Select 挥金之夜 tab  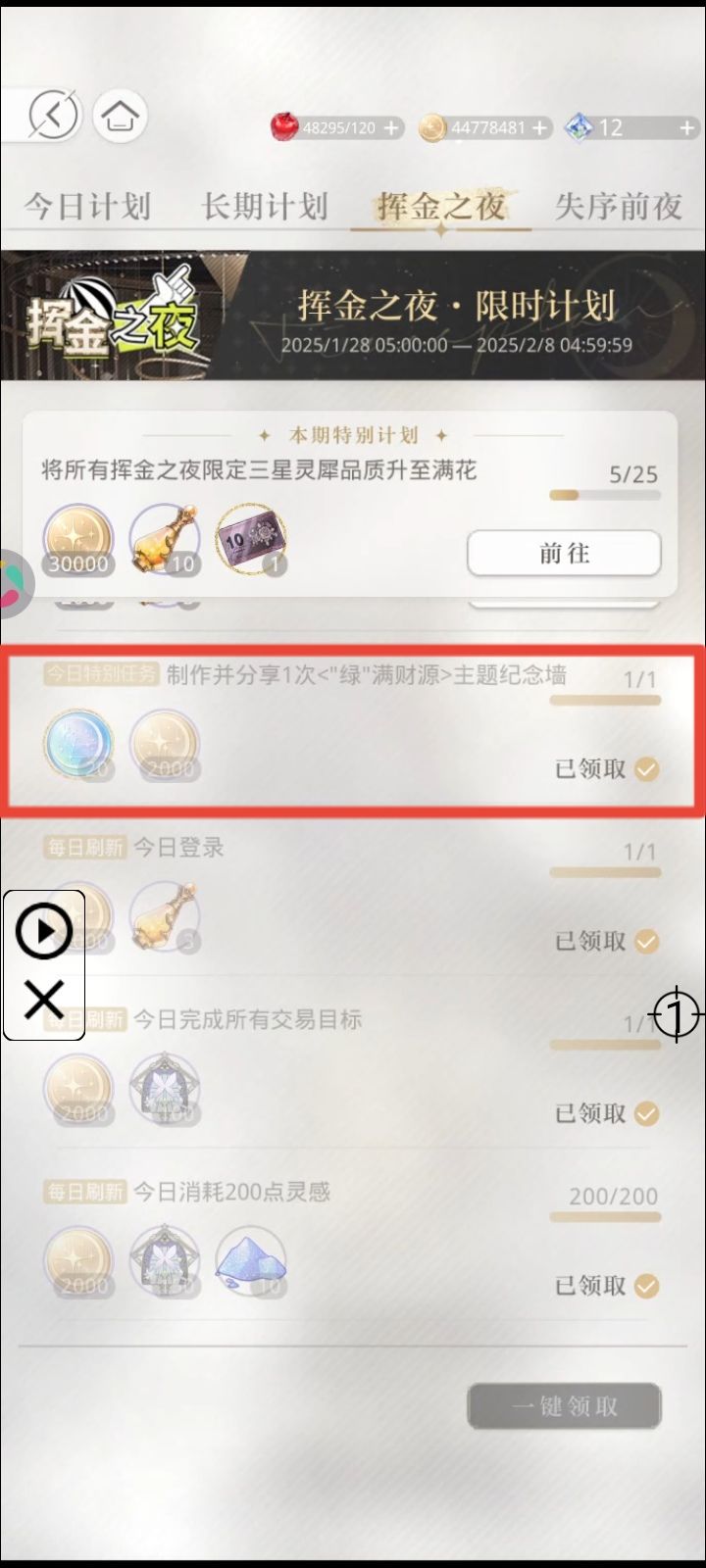(x=441, y=207)
